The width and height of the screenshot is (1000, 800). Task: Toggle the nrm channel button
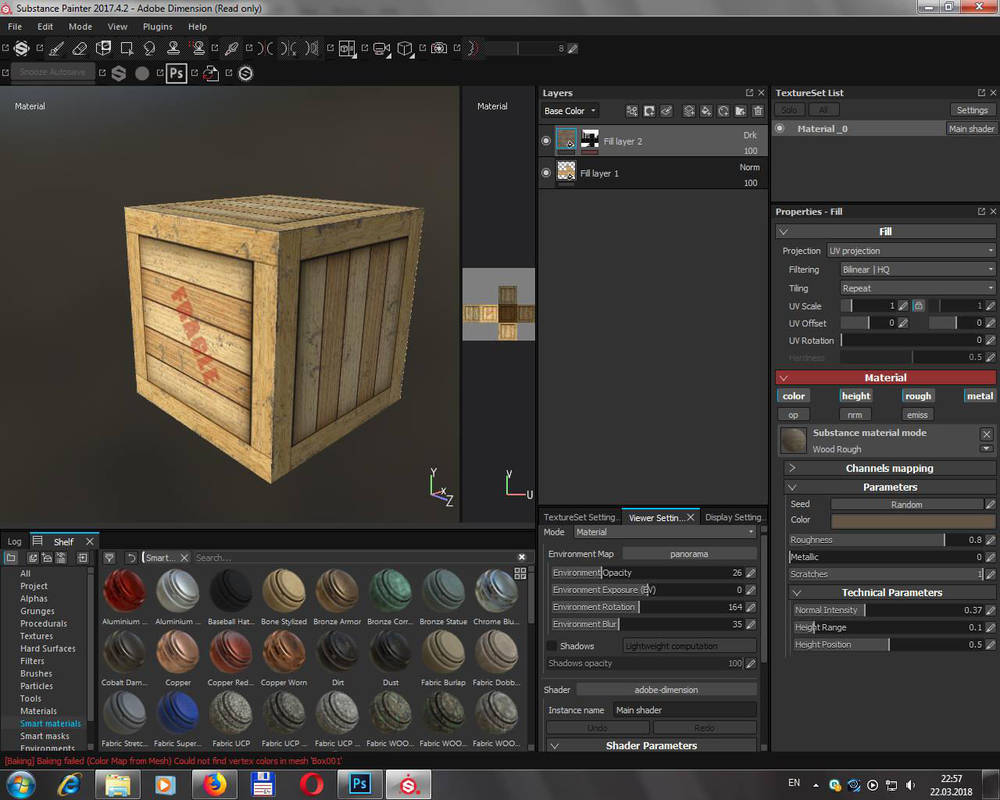point(855,415)
